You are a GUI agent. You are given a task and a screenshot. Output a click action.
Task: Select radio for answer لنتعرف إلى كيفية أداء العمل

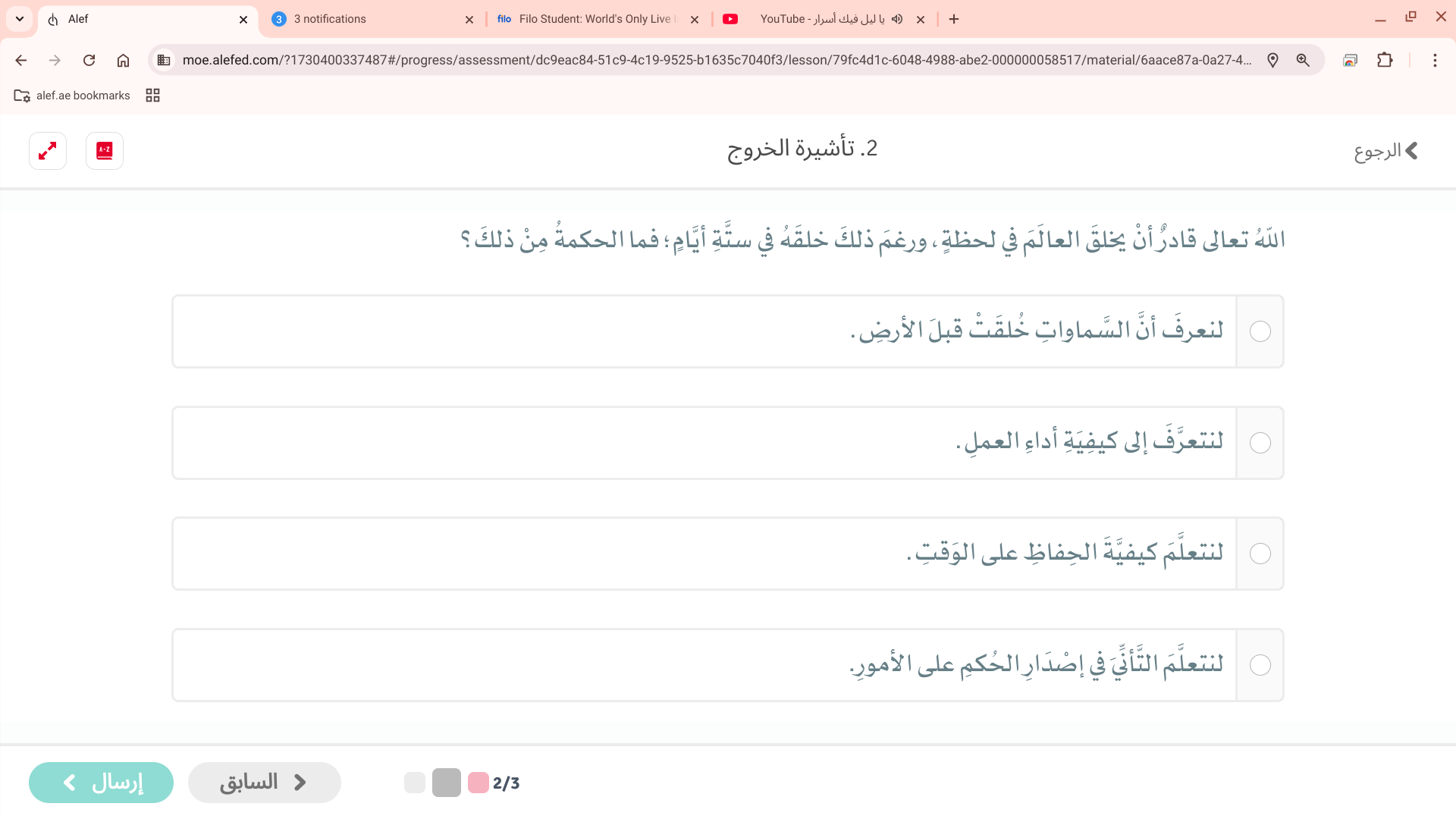click(x=1260, y=443)
